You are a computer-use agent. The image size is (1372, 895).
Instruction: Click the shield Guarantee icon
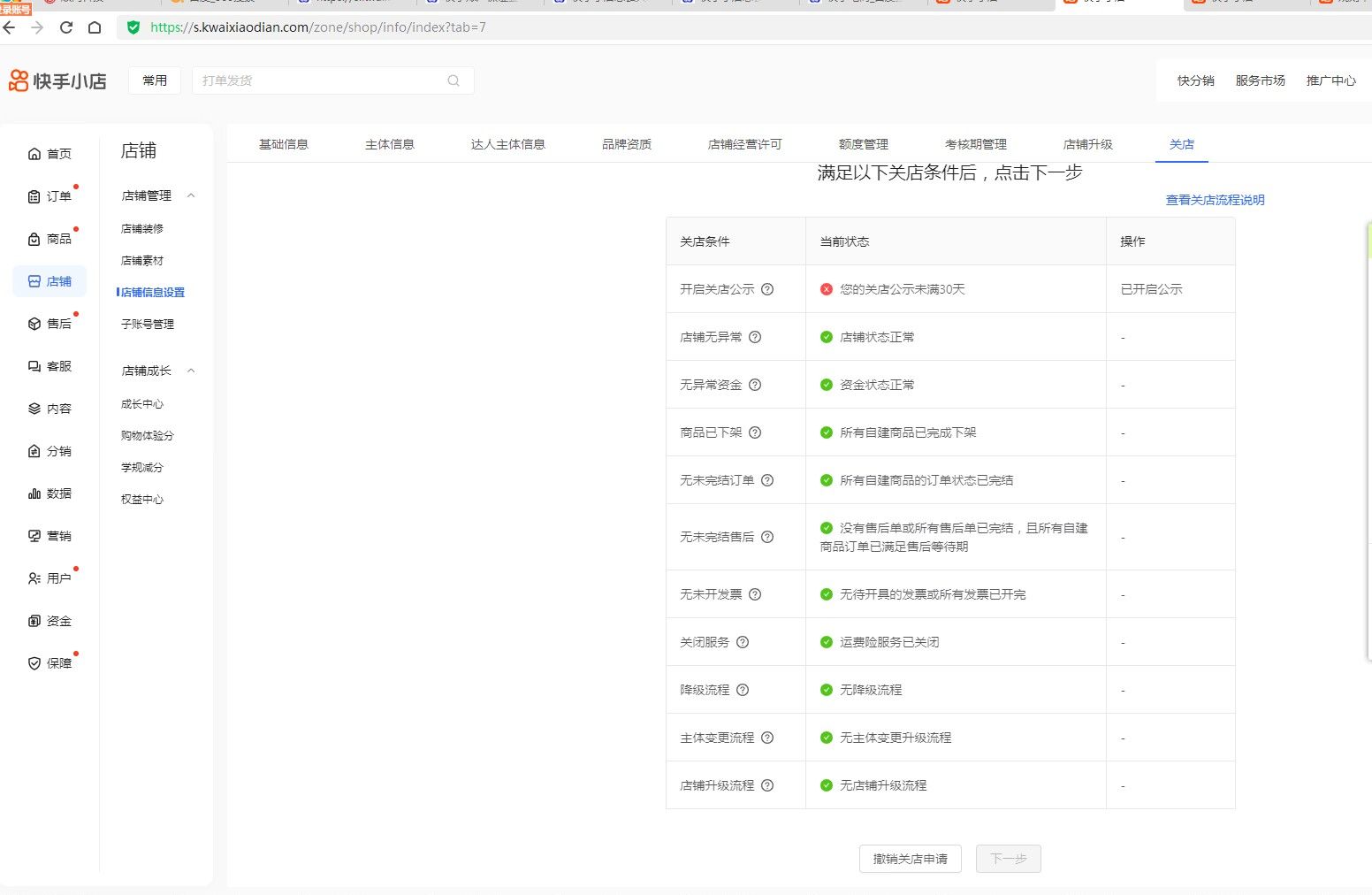[x=34, y=663]
